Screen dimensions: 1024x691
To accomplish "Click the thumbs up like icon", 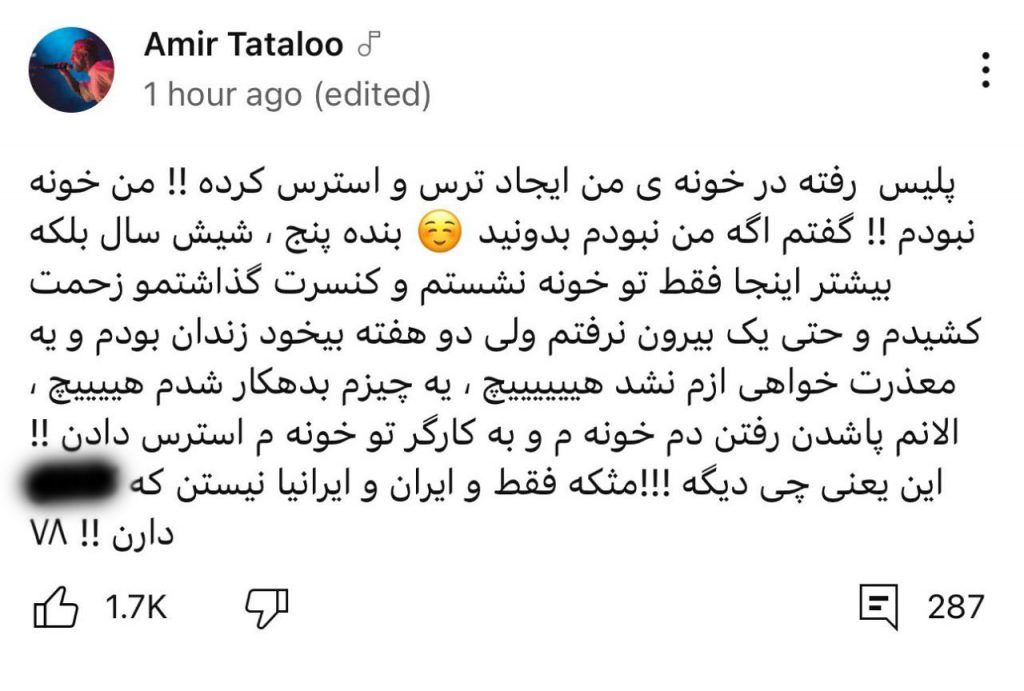I will (x=57, y=607).
